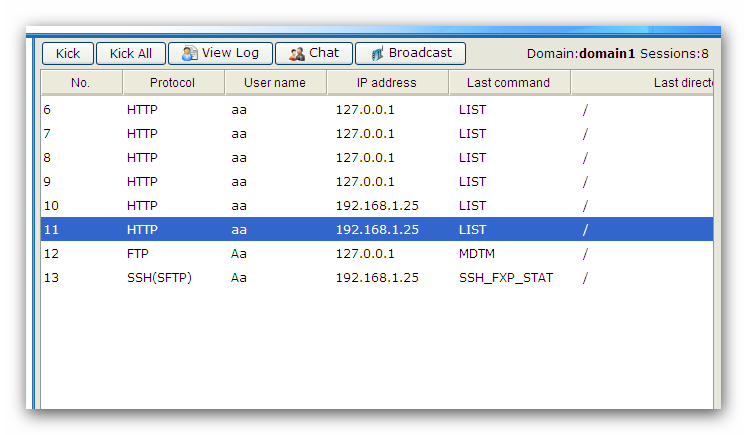Open View Log
Image resolution: width=747 pixels, height=435 pixels.
(x=221, y=53)
